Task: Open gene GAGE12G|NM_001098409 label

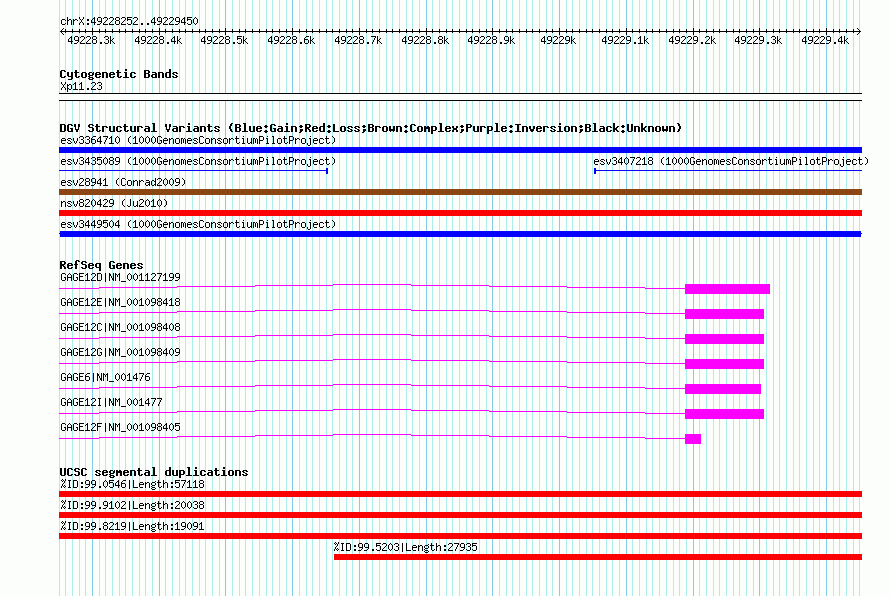Action: 120,352
